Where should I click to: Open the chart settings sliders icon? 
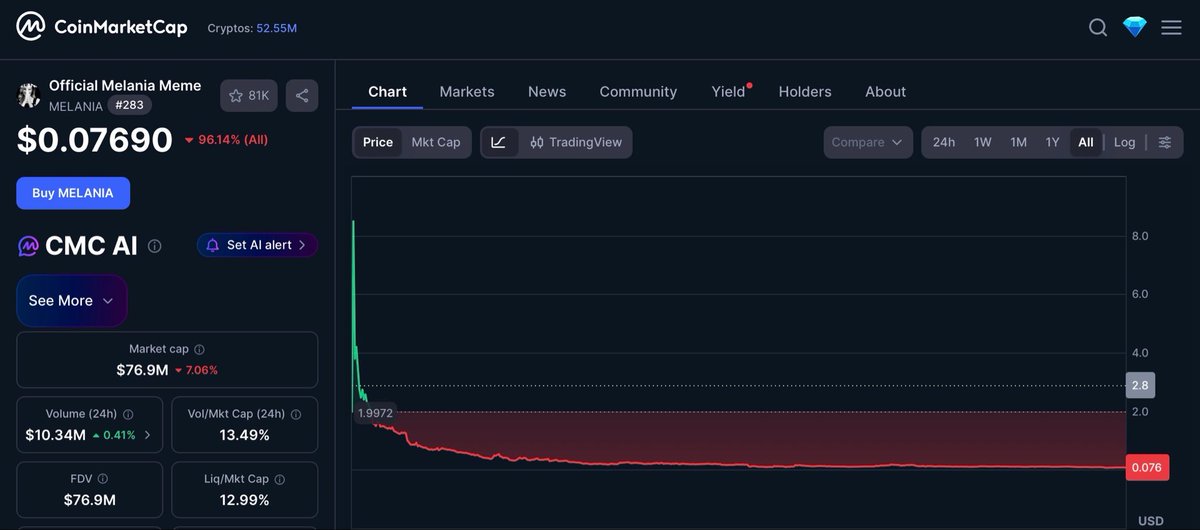pos(1165,142)
